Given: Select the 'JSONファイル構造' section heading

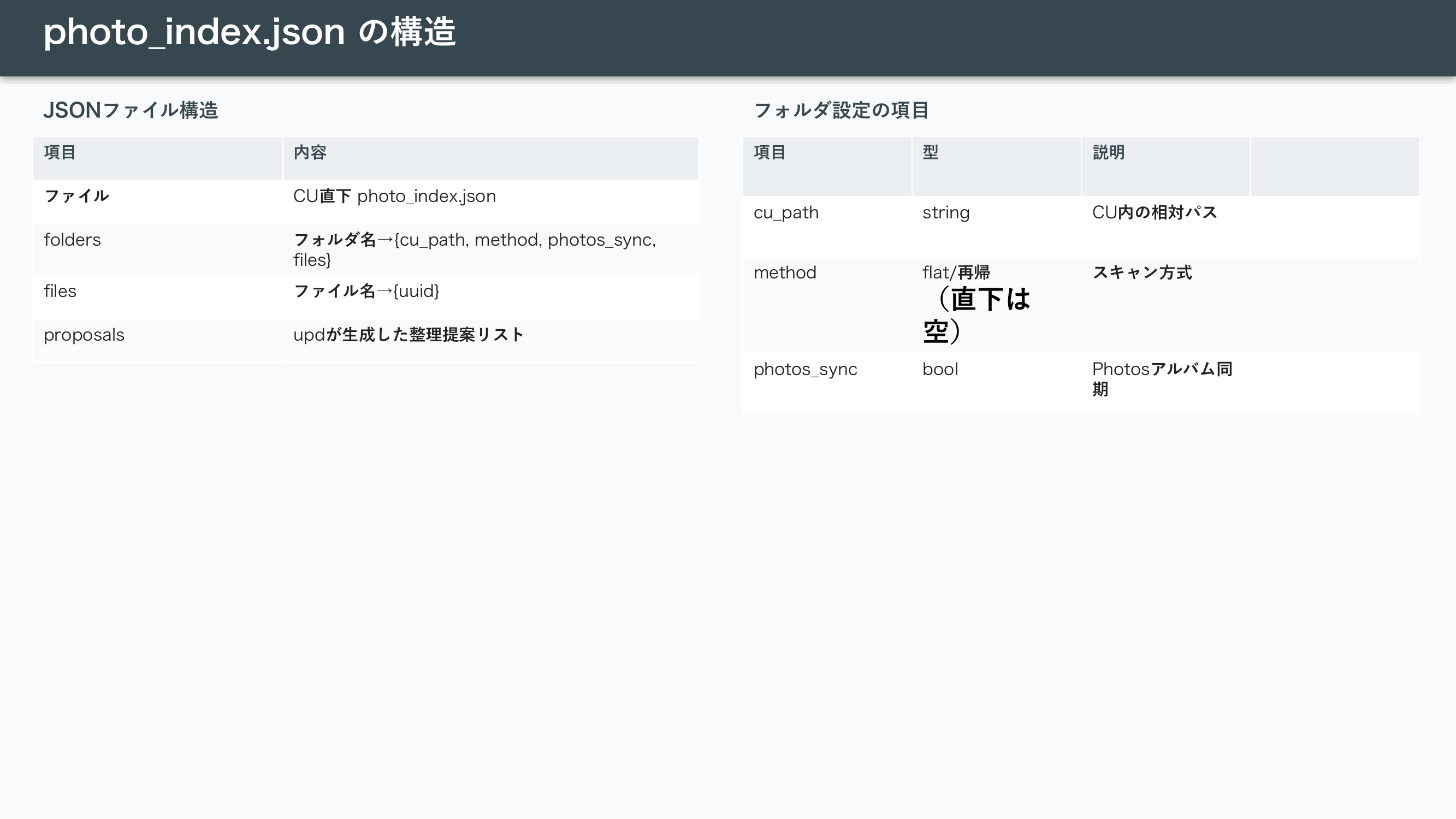Looking at the screenshot, I should click(x=131, y=110).
